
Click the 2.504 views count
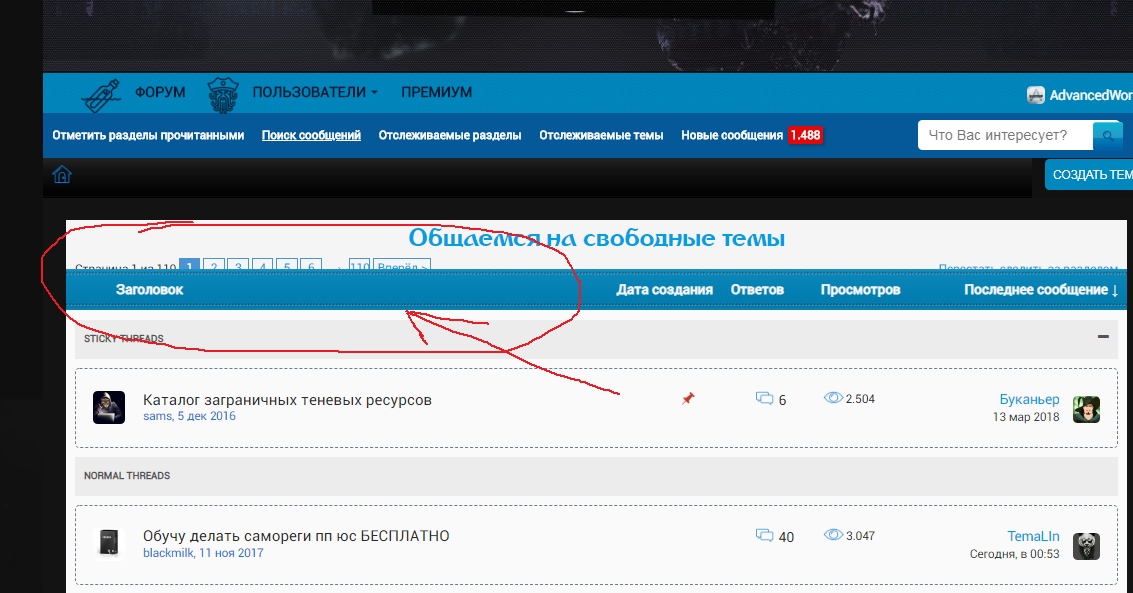[x=861, y=399]
